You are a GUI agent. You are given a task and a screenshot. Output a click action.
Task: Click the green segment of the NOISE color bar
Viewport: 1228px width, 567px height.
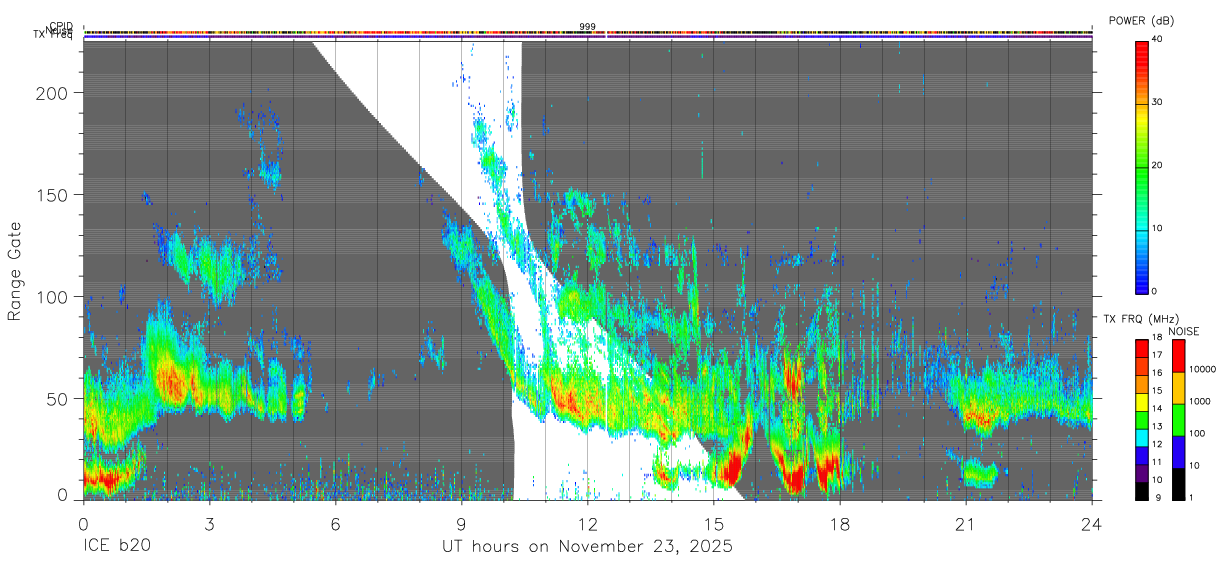click(x=1178, y=420)
